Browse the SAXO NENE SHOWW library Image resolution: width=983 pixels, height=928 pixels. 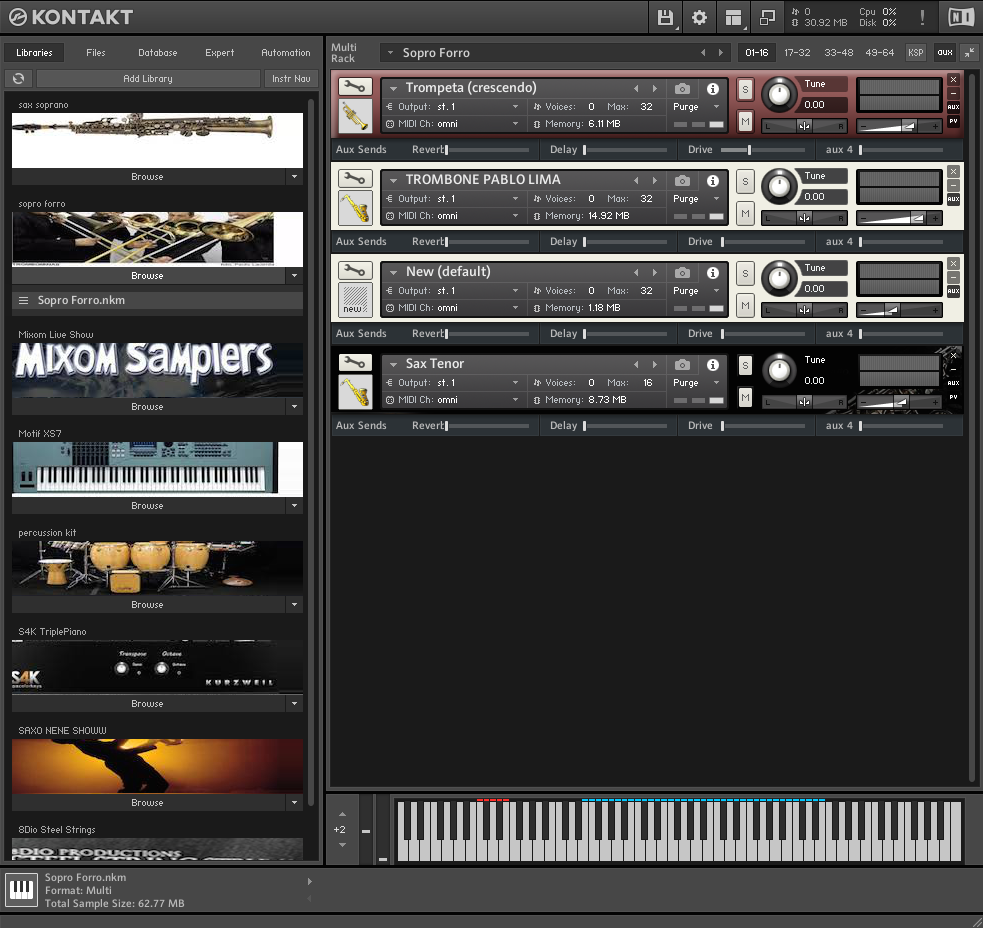coord(148,803)
